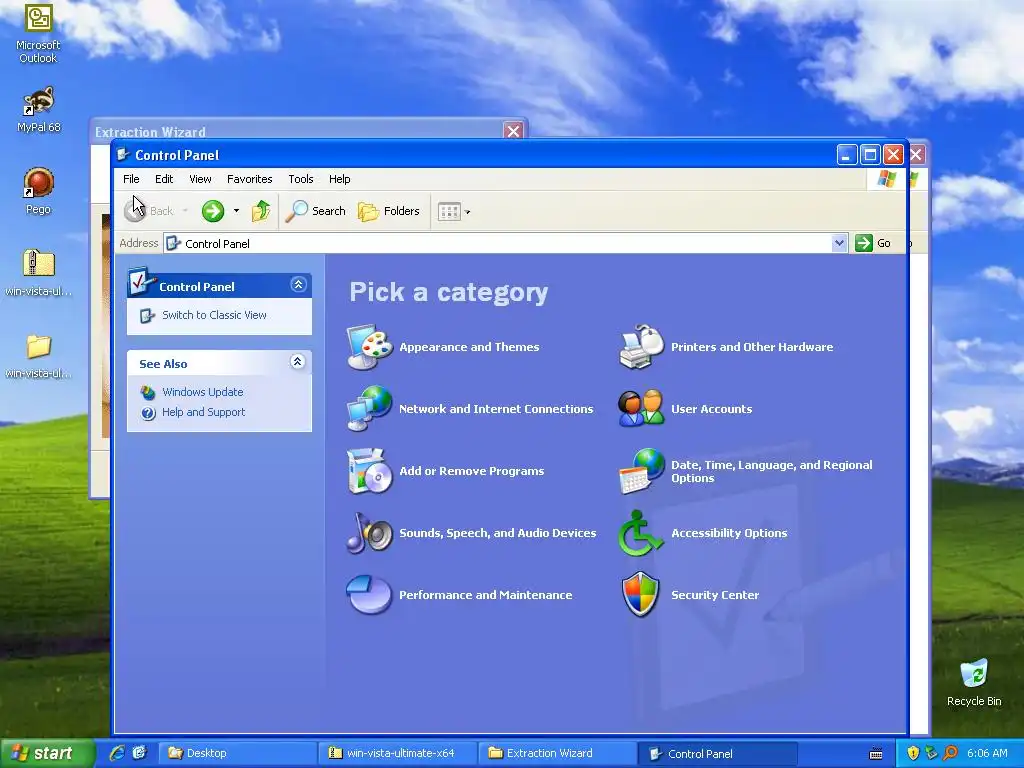The height and width of the screenshot is (768, 1024).
Task: Click the Help and Support question icon
Action: tap(148, 413)
